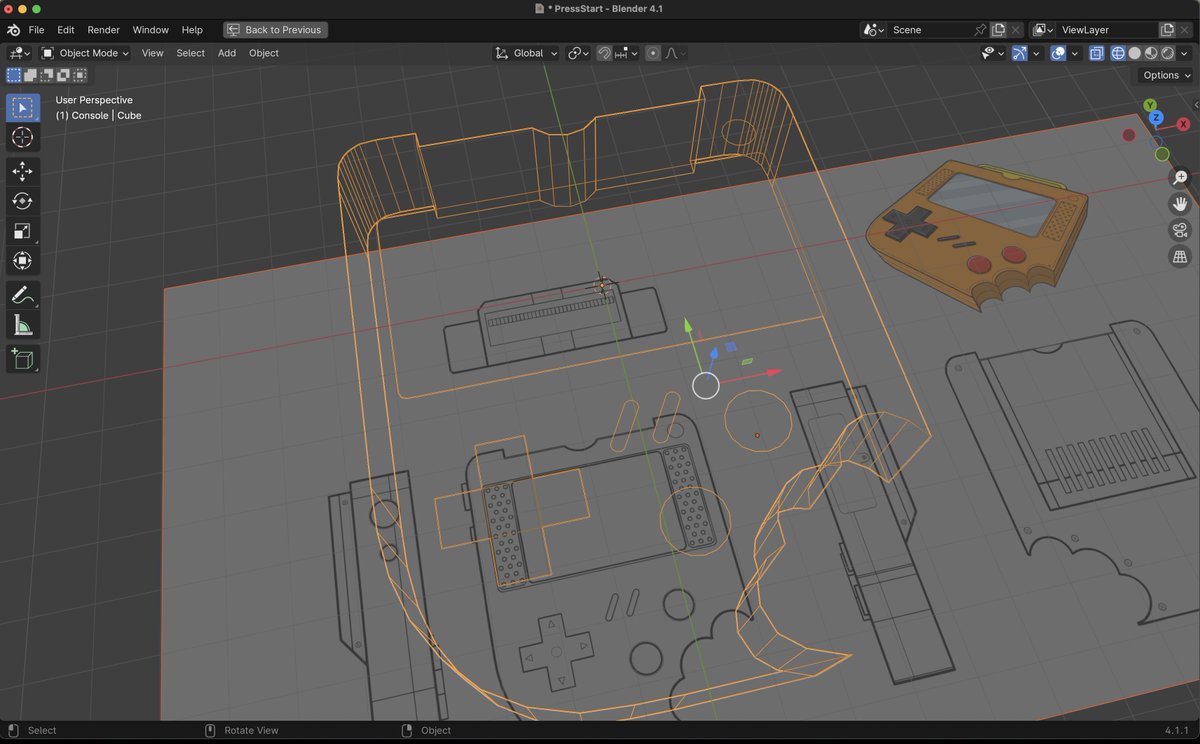Toggle X-ray mode

tap(1097, 53)
